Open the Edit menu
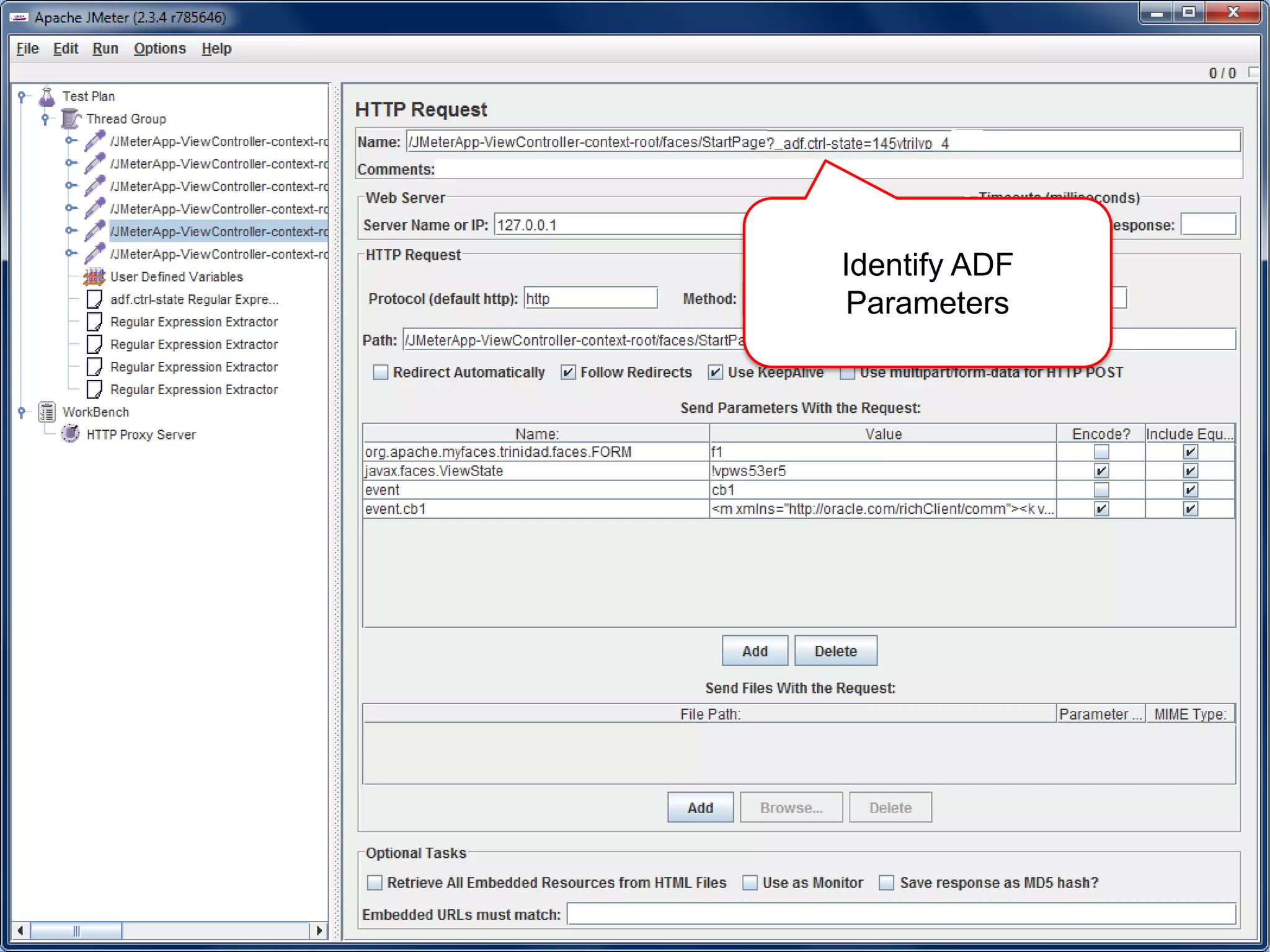 66,48
